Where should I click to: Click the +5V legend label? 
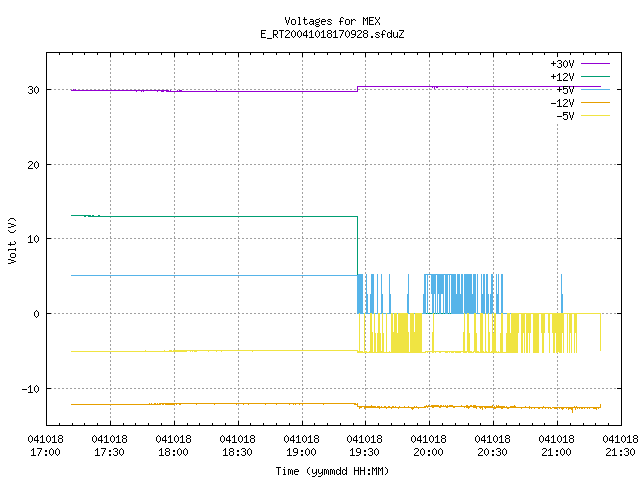point(565,90)
